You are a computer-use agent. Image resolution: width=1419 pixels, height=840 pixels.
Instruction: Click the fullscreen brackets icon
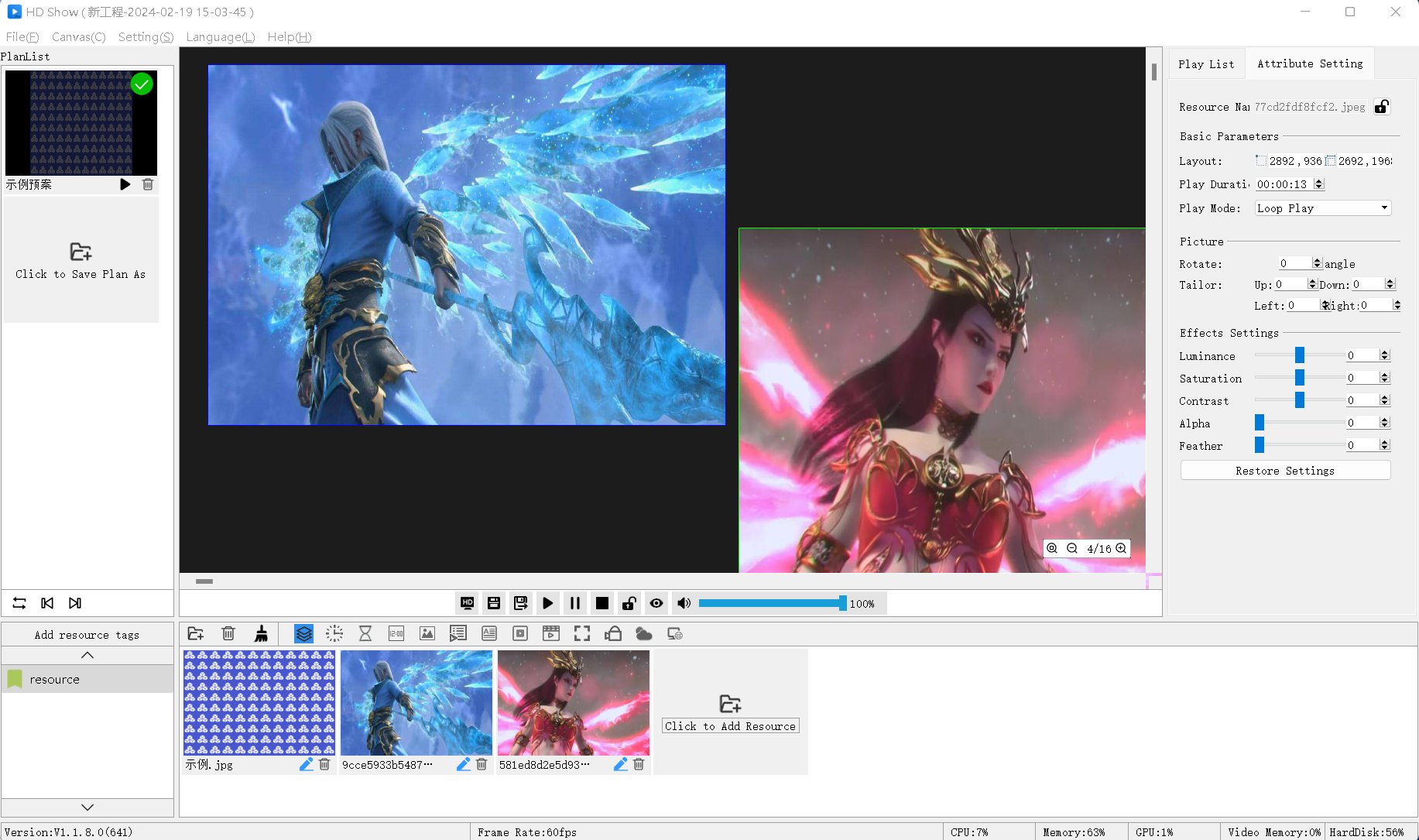coord(582,634)
